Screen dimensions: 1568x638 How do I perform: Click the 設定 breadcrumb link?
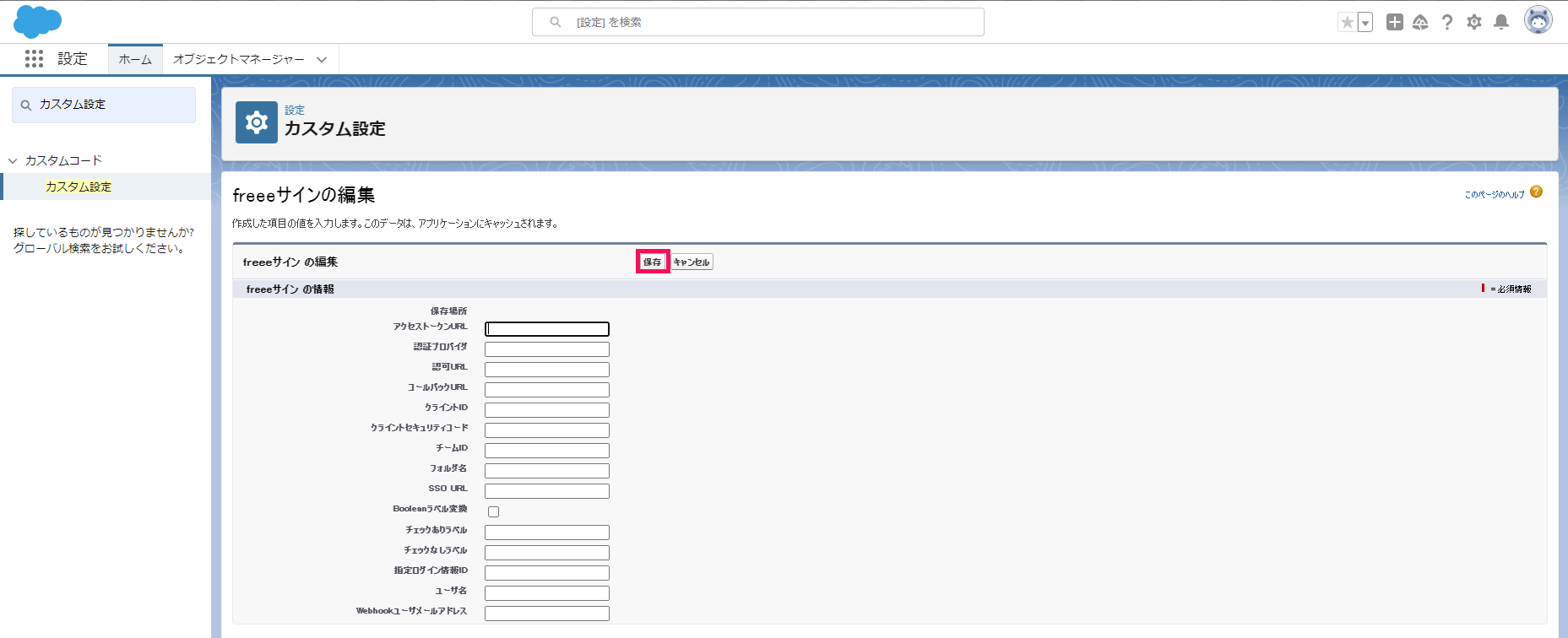[295, 110]
